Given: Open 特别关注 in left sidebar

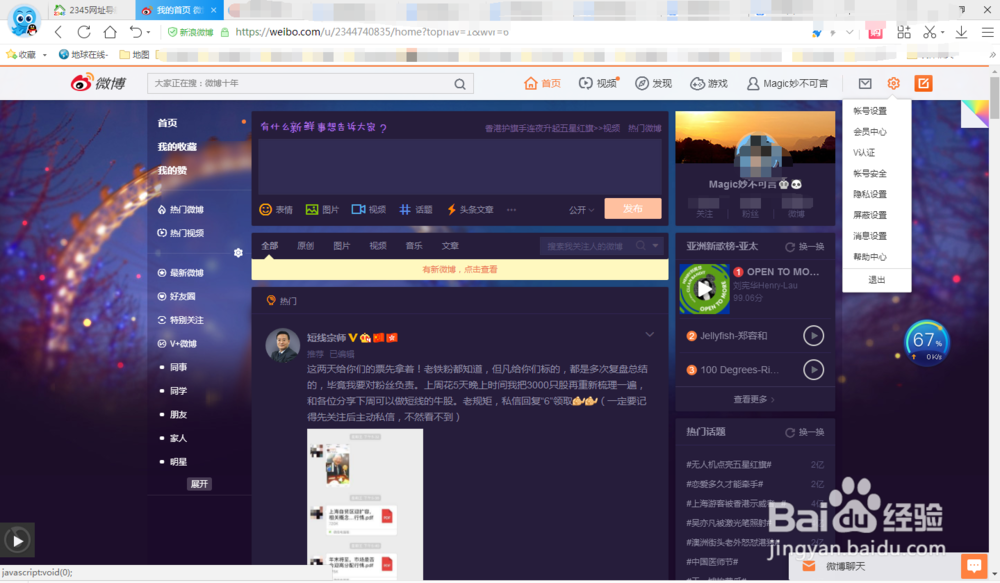Looking at the screenshot, I should (x=181, y=320).
